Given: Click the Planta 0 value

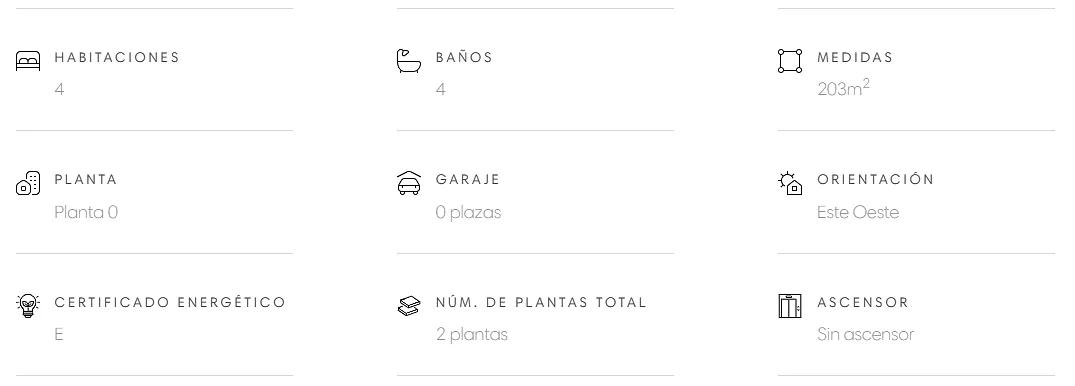Looking at the screenshot, I should (86, 213).
